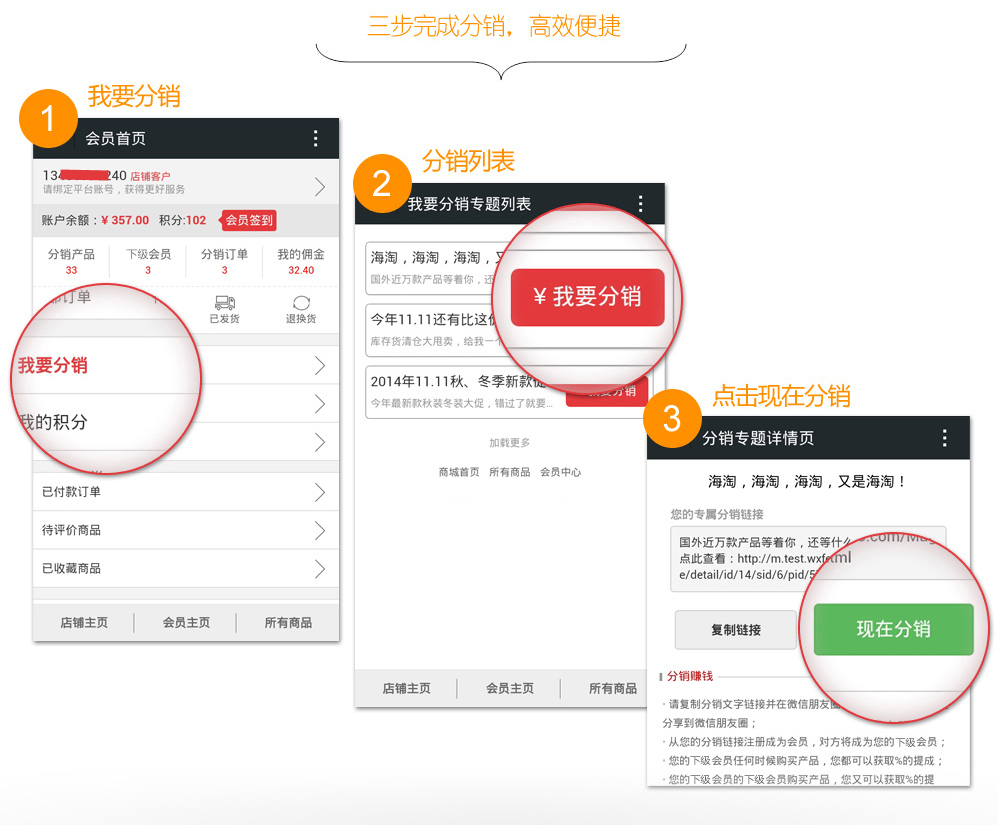1000x825 pixels.
Task: Select 我的积分 in the member menu
Action: tap(53, 422)
